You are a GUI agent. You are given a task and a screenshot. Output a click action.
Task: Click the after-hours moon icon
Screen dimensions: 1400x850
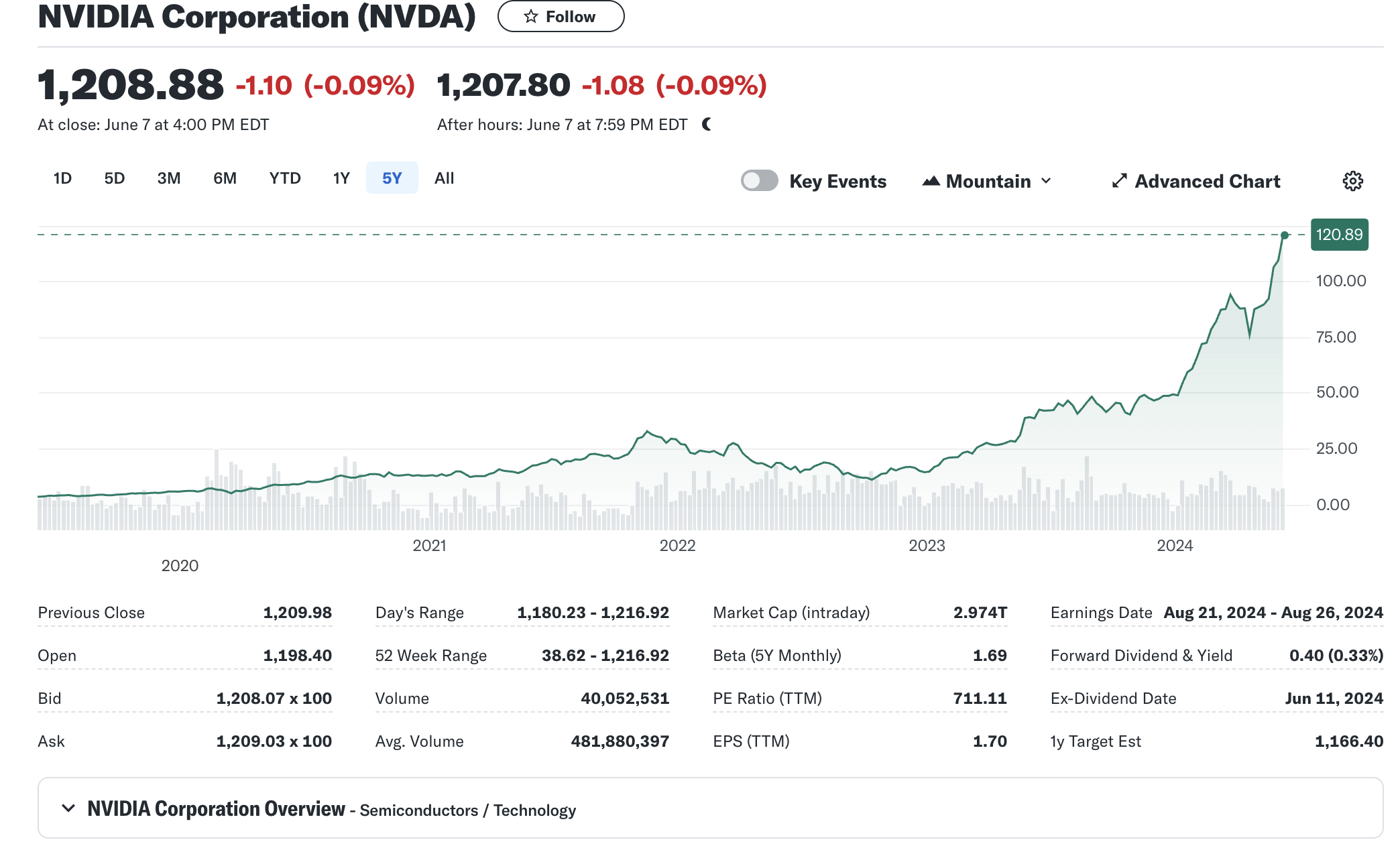[707, 124]
